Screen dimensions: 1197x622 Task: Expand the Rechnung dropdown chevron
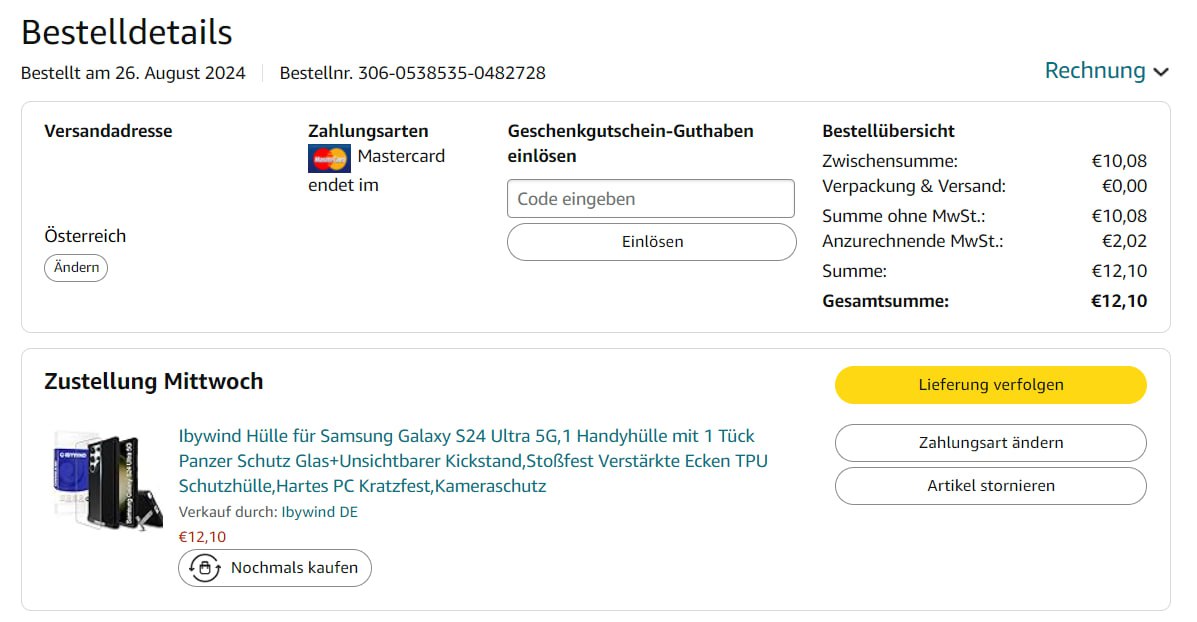pyautogui.click(x=1161, y=72)
